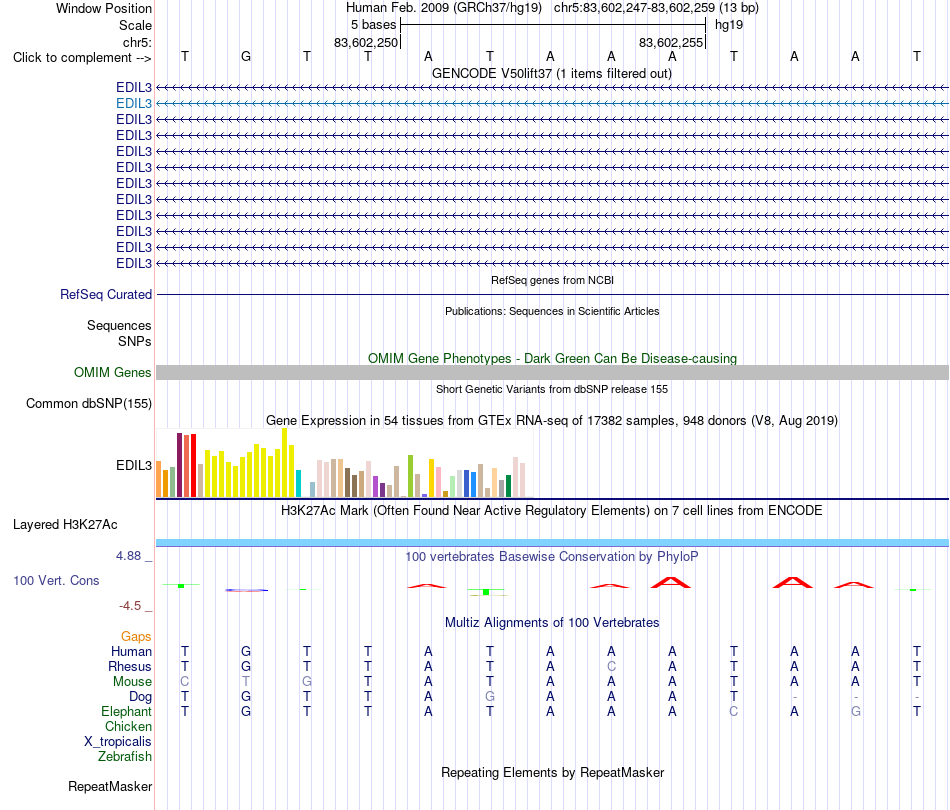Click the RepeatMasker track label
This screenshot has height=810, width=950.
(110, 786)
